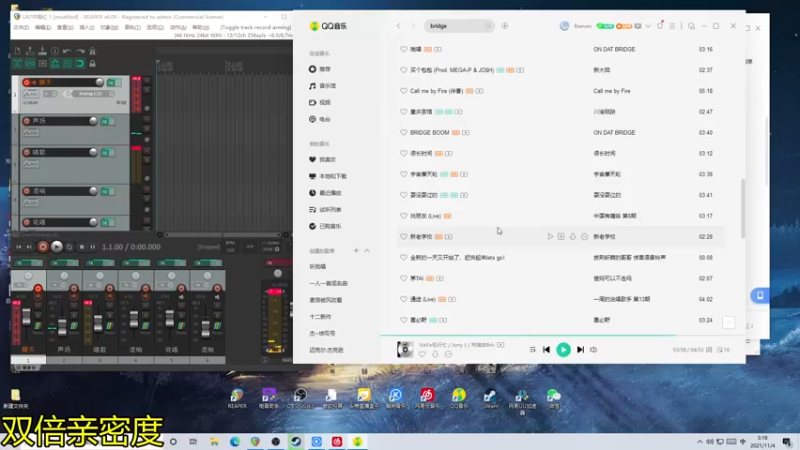Click the undo arrow in REAPER
Image resolution: width=800 pixels, height=450 pixels.
point(67,51)
